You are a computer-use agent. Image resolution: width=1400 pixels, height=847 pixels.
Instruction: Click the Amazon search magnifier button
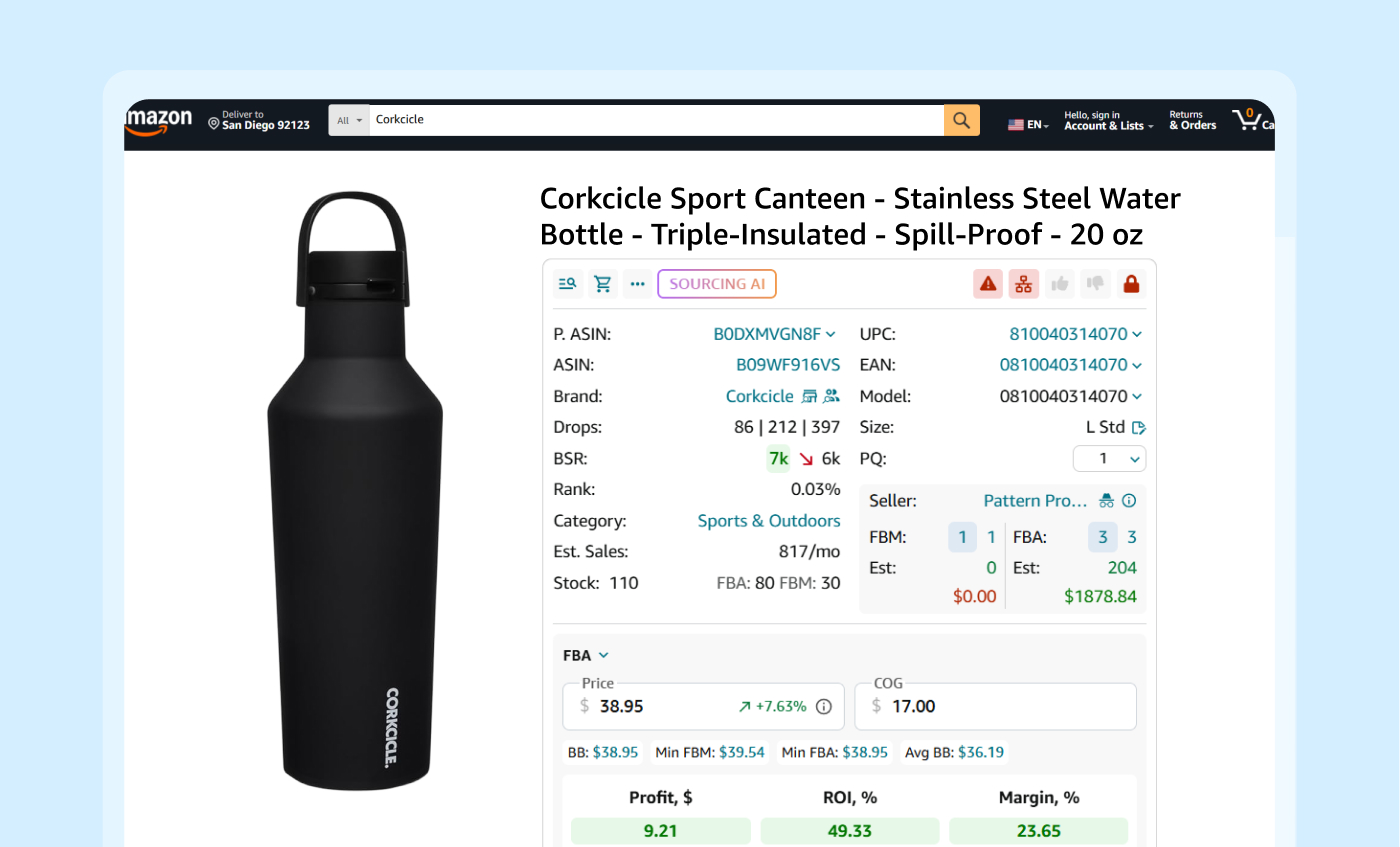coord(961,120)
